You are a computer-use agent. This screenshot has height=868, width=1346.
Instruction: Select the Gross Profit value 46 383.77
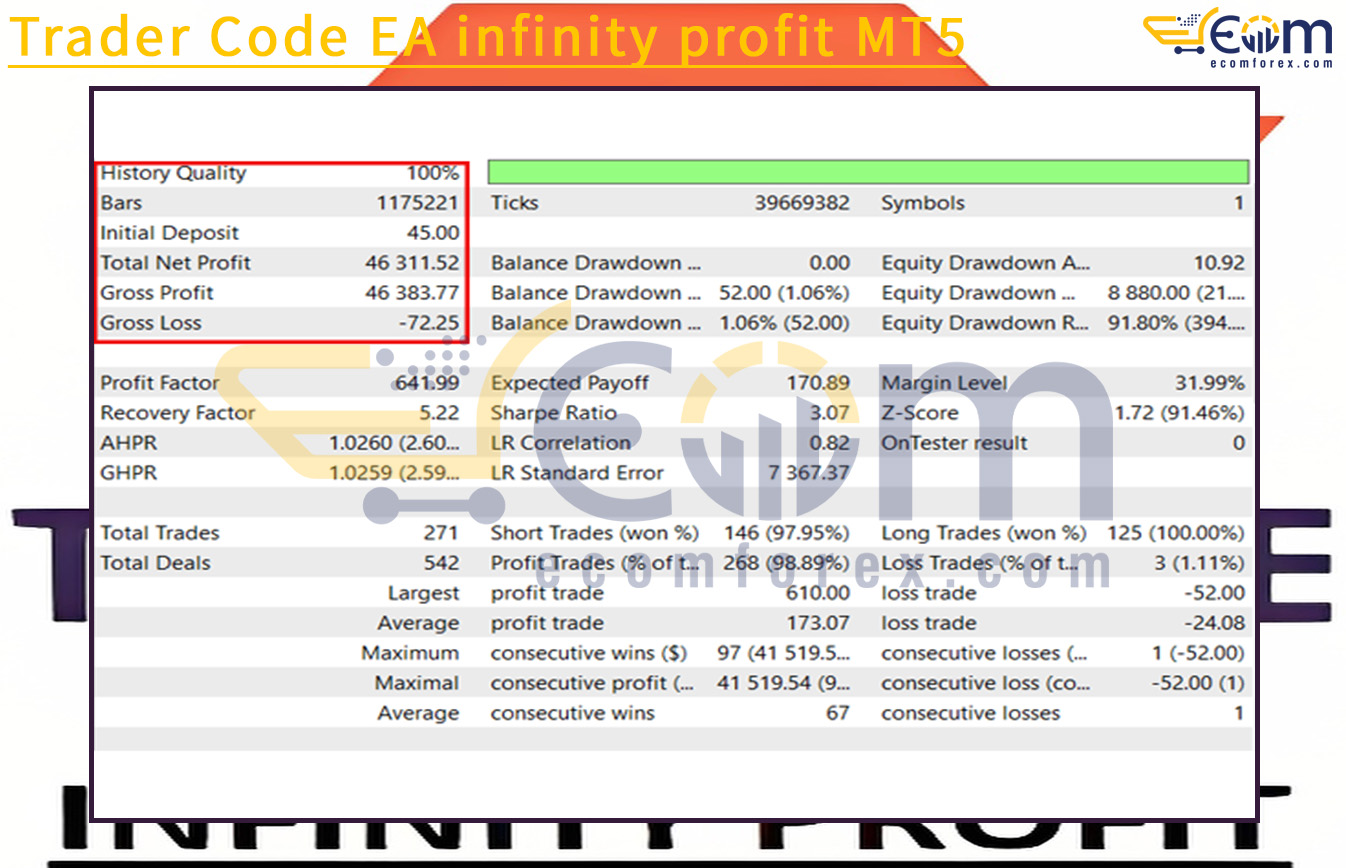412,293
